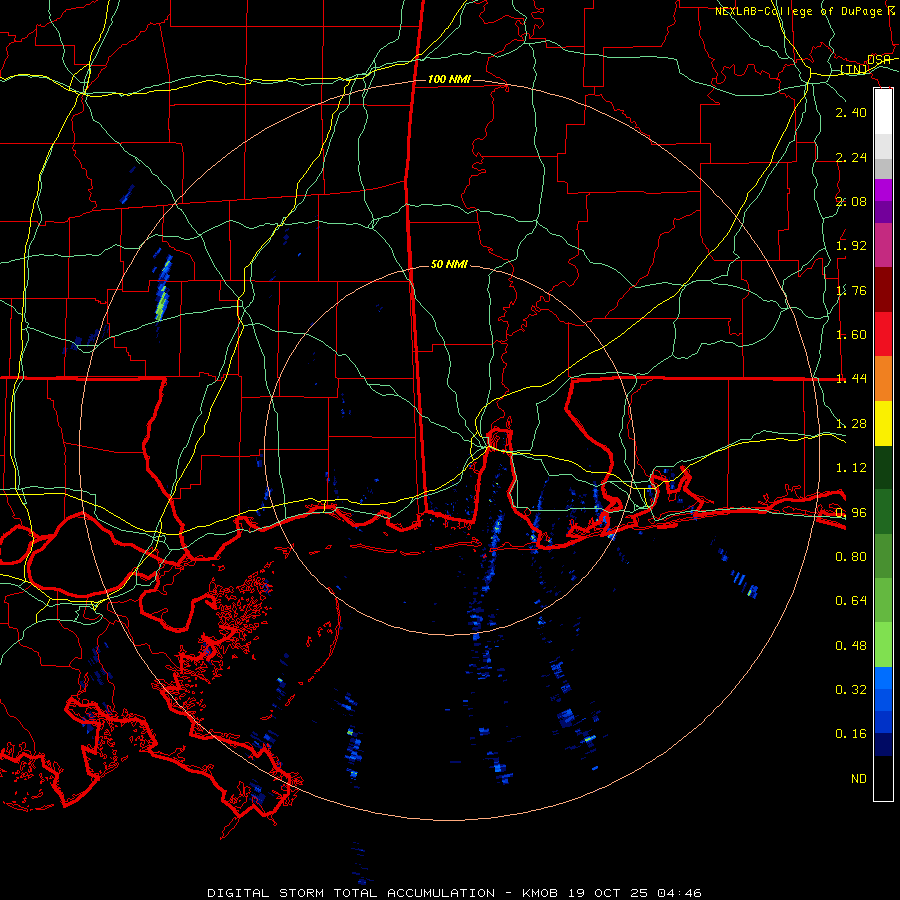This screenshot has height=900, width=900.
Task: Select the bright magenta legend swatch
Action: [x=883, y=190]
